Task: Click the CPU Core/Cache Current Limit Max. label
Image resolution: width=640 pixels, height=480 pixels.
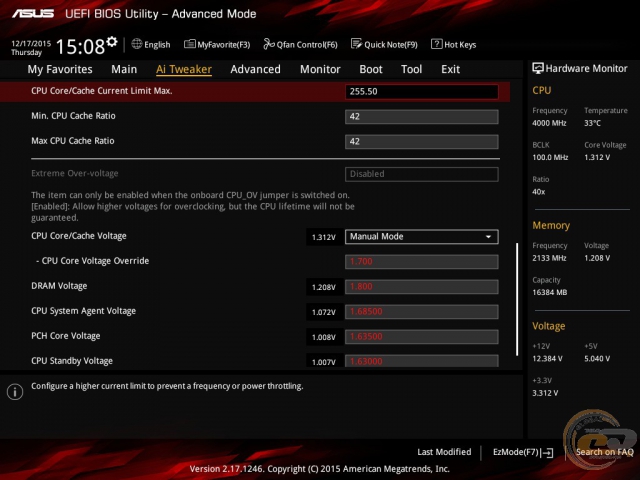Action: [x=102, y=91]
